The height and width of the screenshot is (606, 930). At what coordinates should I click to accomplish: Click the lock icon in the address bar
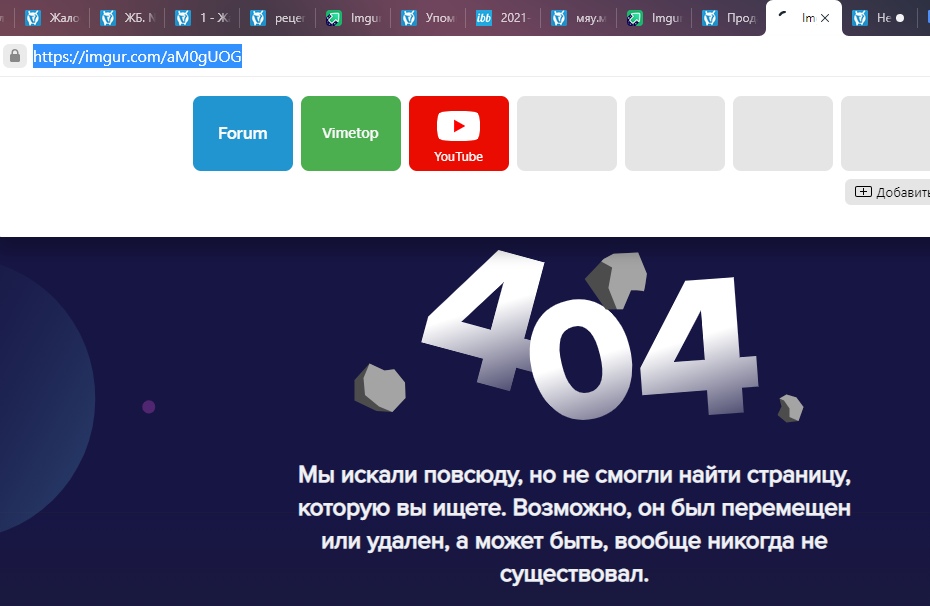tap(14, 56)
